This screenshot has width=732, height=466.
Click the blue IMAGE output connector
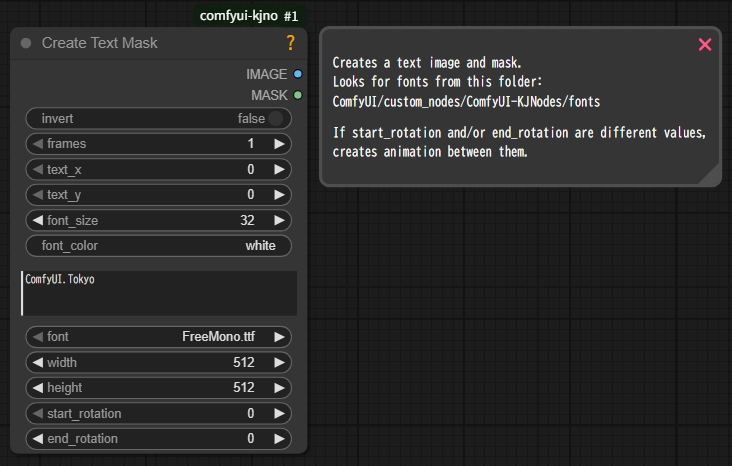point(298,74)
